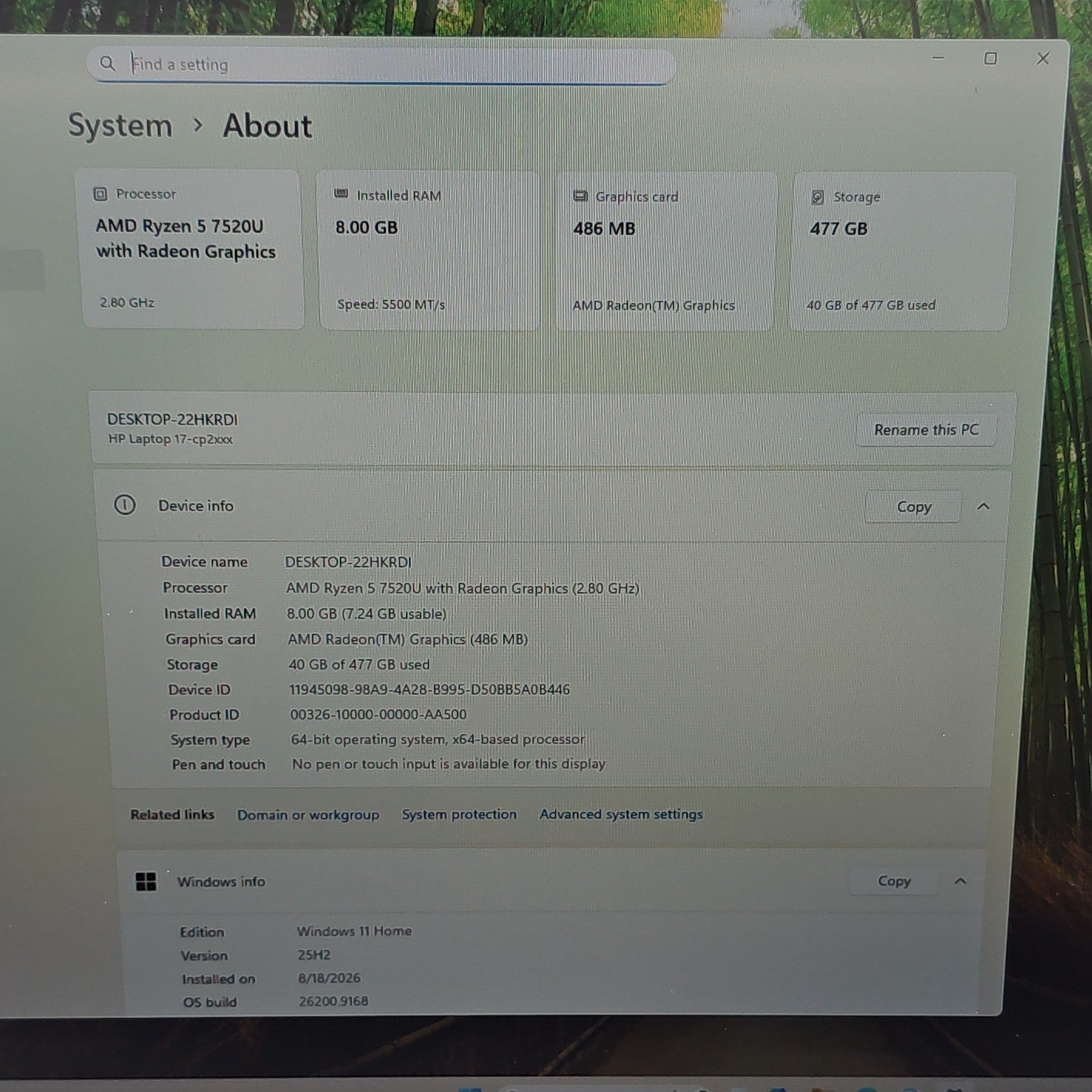Copy the Windows info details
Image resolution: width=1092 pixels, height=1092 pixels.
(x=894, y=881)
